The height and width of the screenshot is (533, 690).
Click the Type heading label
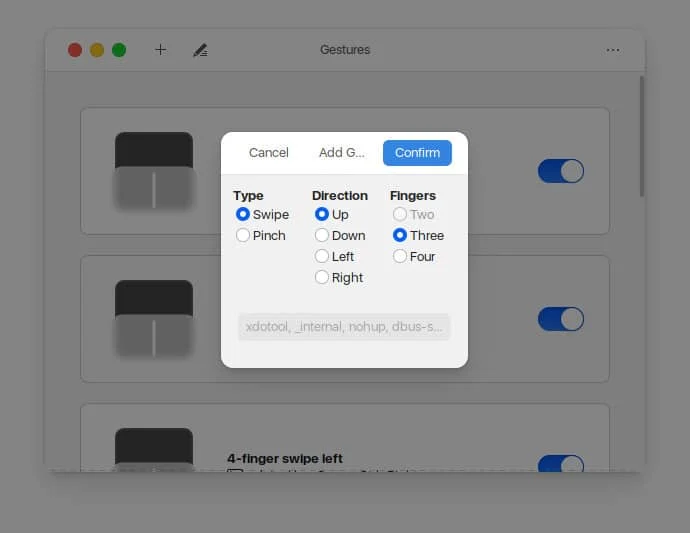coord(248,195)
